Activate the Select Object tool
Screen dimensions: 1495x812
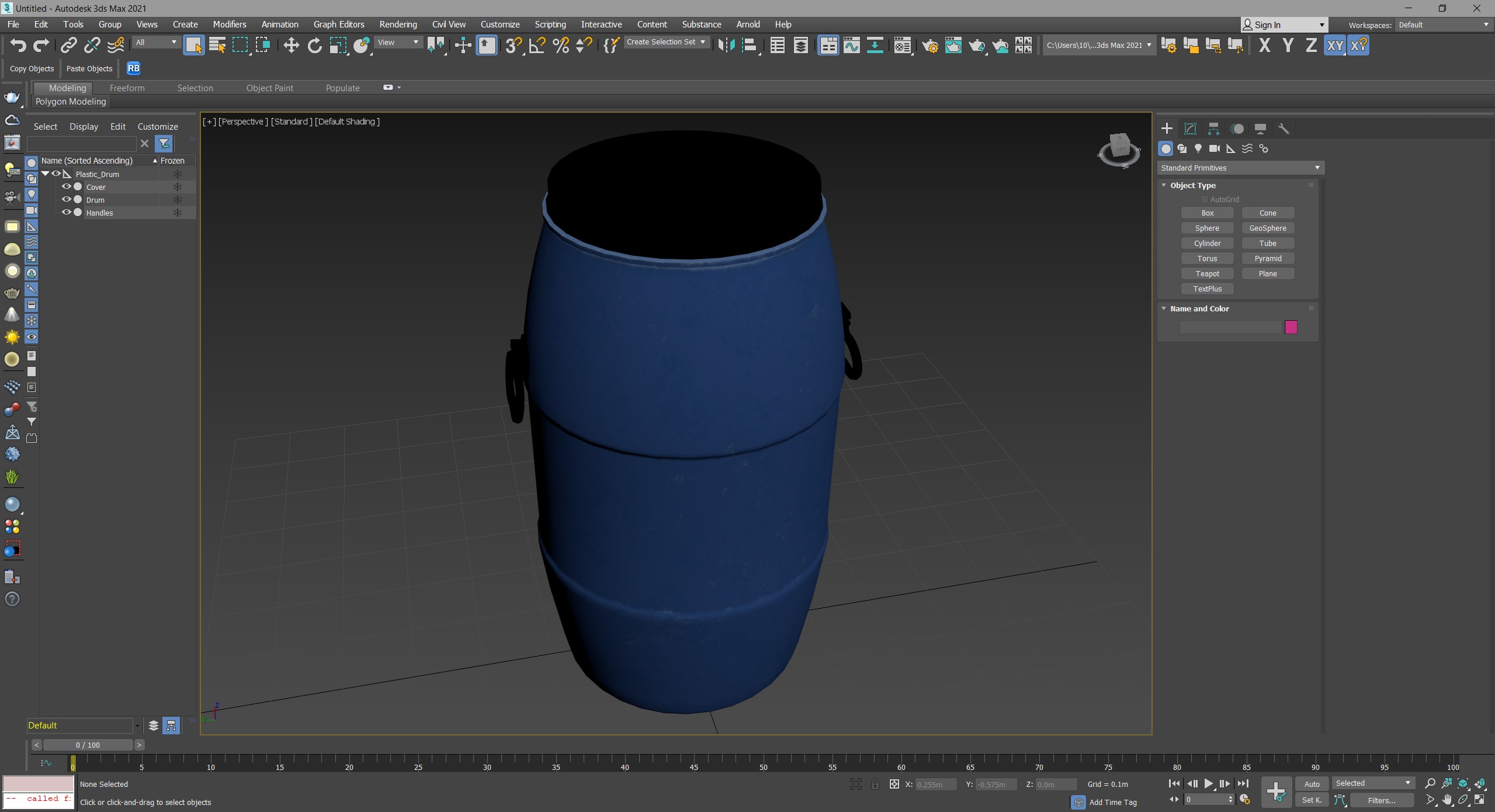click(x=194, y=46)
